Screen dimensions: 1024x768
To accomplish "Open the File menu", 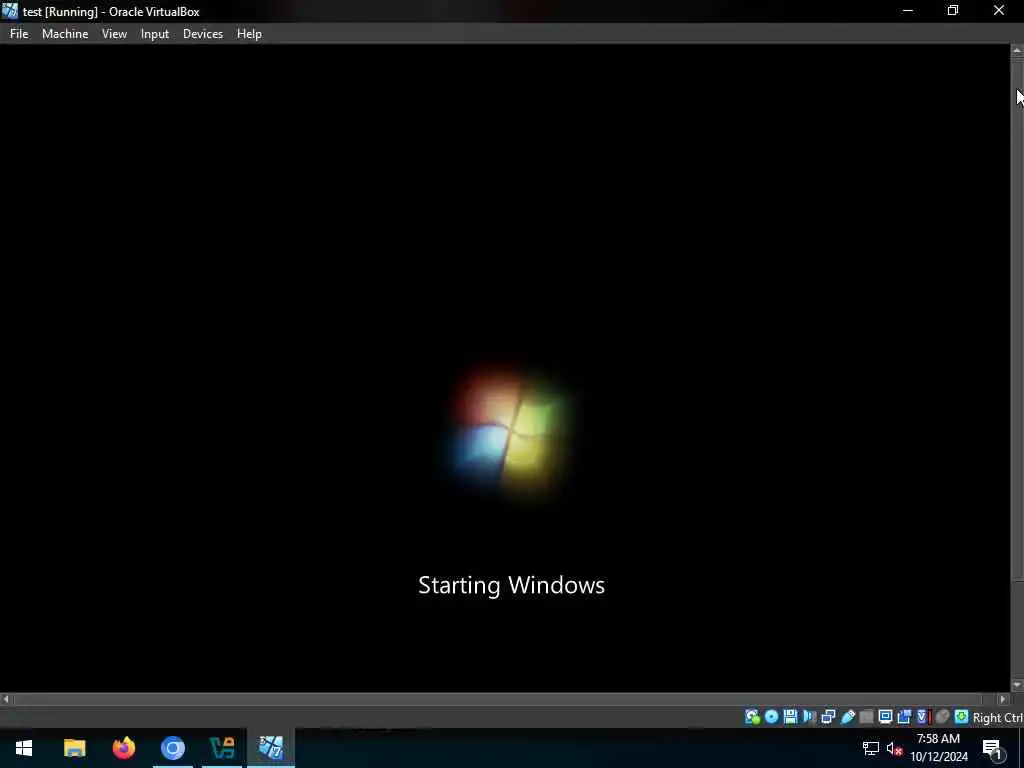I will 19,34.
